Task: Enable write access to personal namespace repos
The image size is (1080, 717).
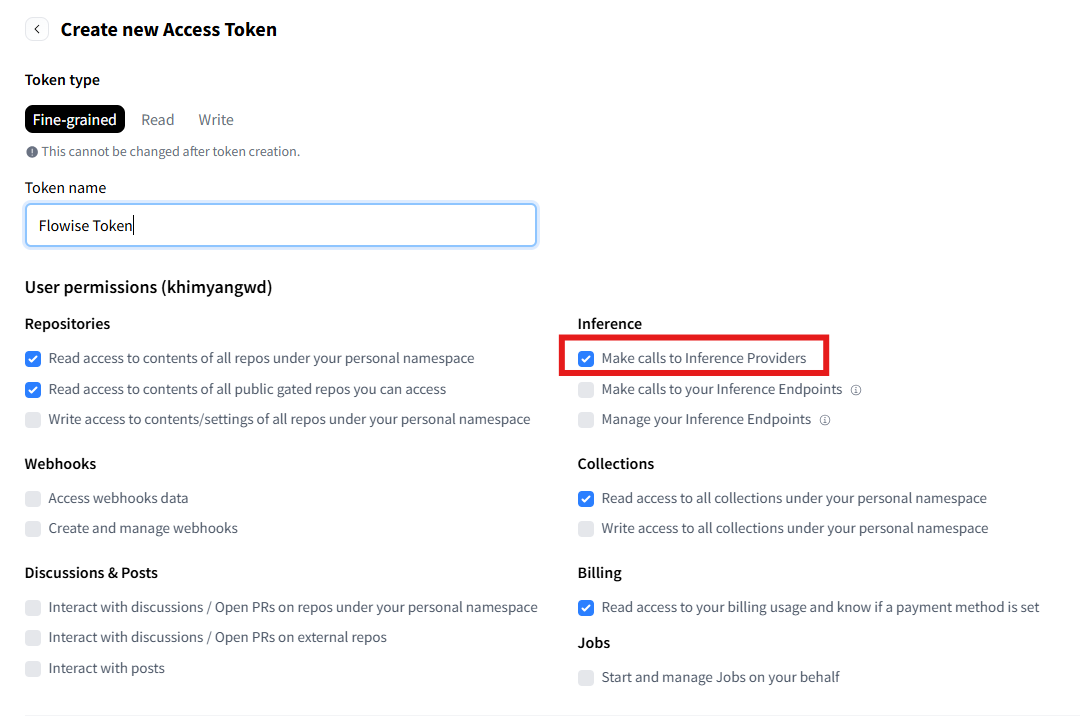Action: point(34,420)
